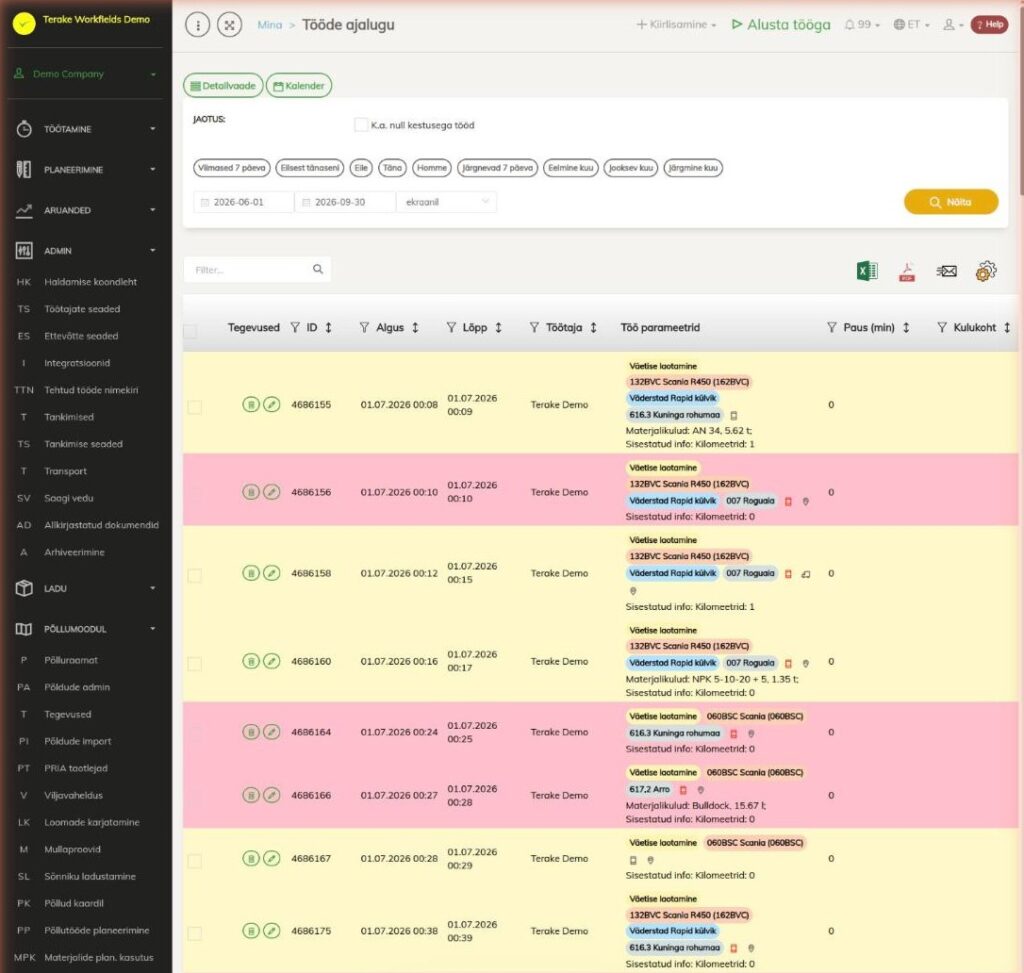The image size is (1024, 973).
Task: Select the checkbox for row 4686175
Action: pos(195,934)
